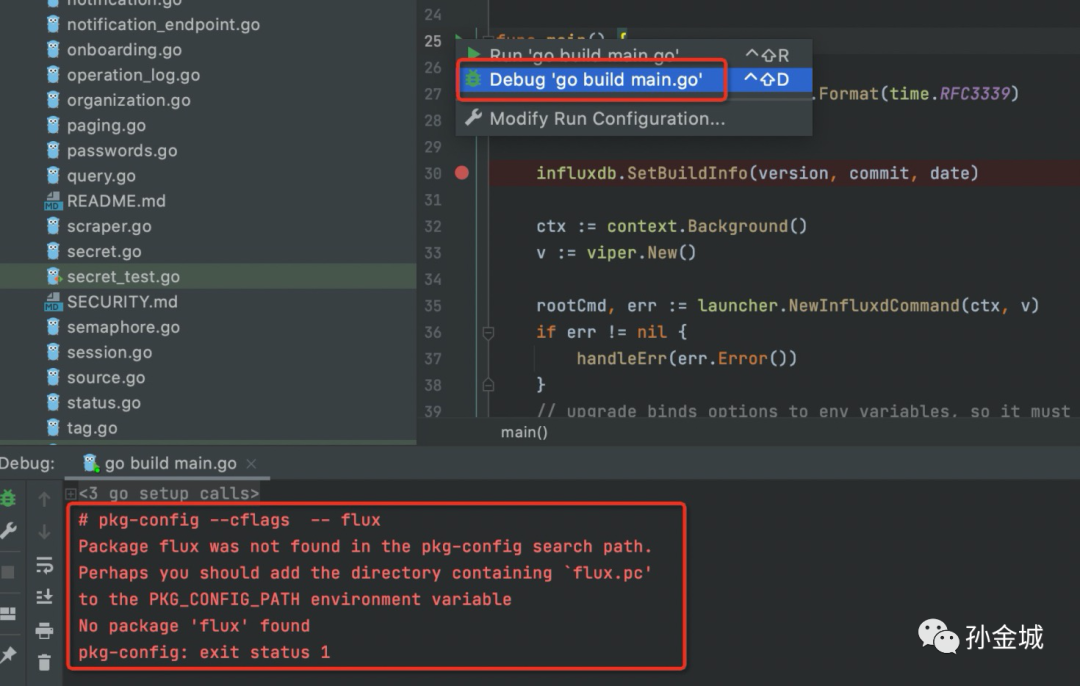Click the fold end marker at line 38

click(x=488, y=384)
